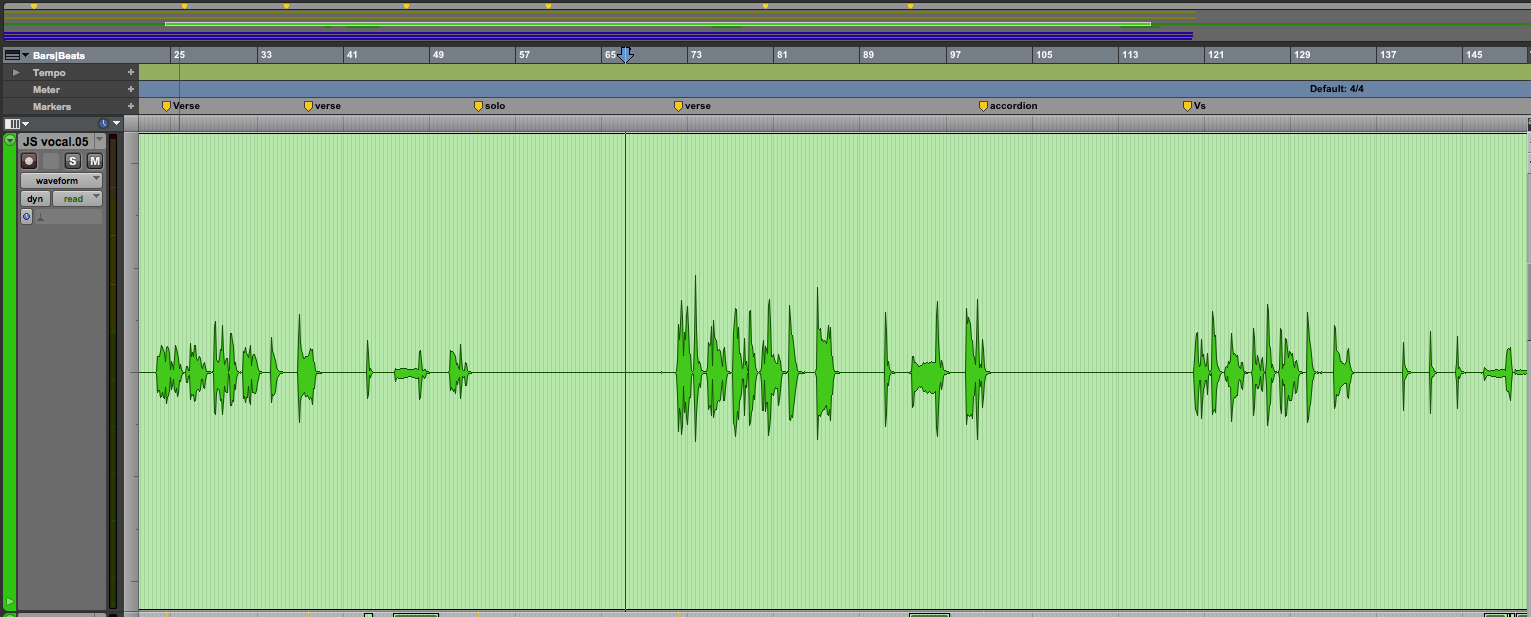Image resolution: width=1531 pixels, height=617 pixels.
Task: Click the Tempo ruler label
Action: (49, 73)
